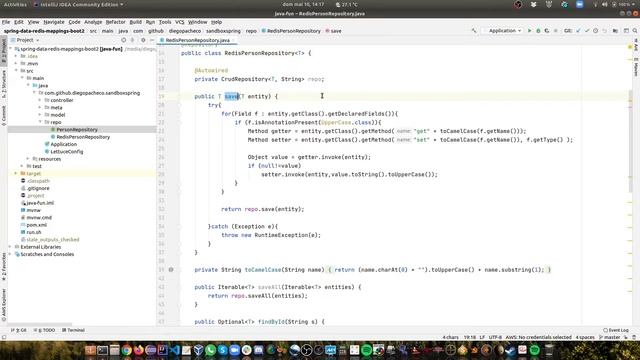
Task: Expand the model package
Action: click(x=40, y=115)
